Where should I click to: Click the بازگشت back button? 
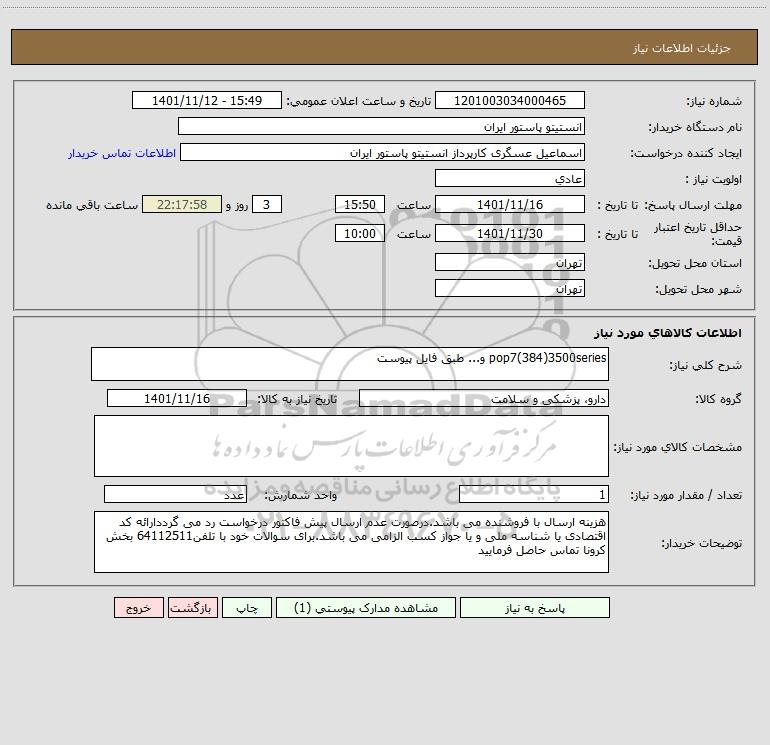tap(192, 608)
